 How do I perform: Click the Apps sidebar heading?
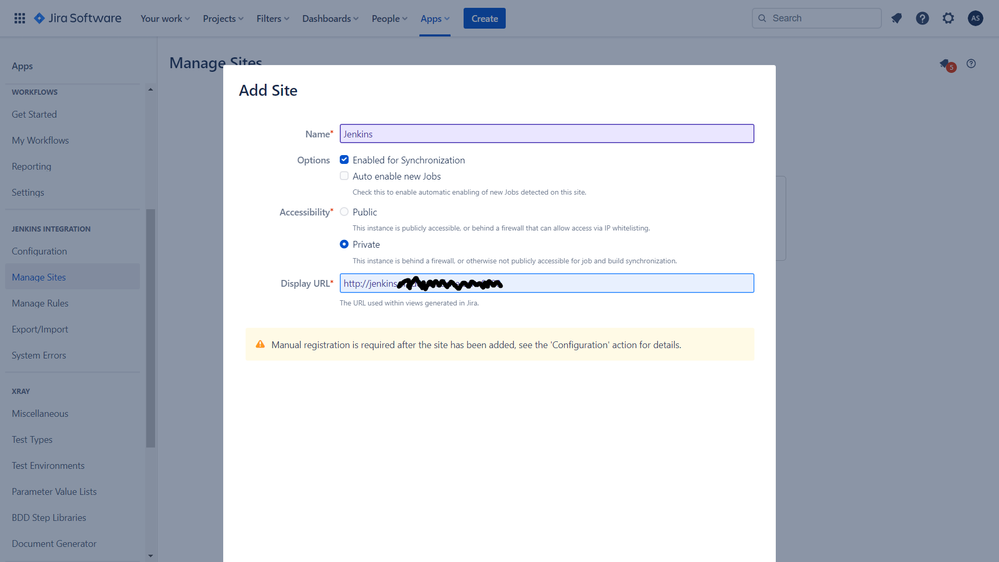point(22,66)
